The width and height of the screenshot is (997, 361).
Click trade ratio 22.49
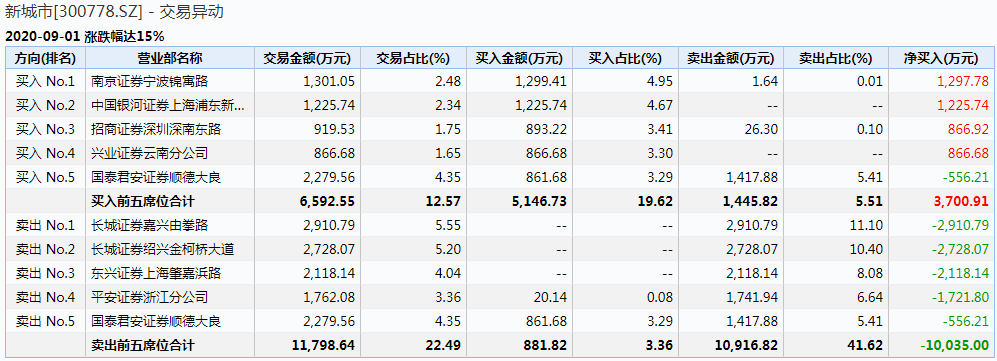pyautogui.click(x=444, y=346)
